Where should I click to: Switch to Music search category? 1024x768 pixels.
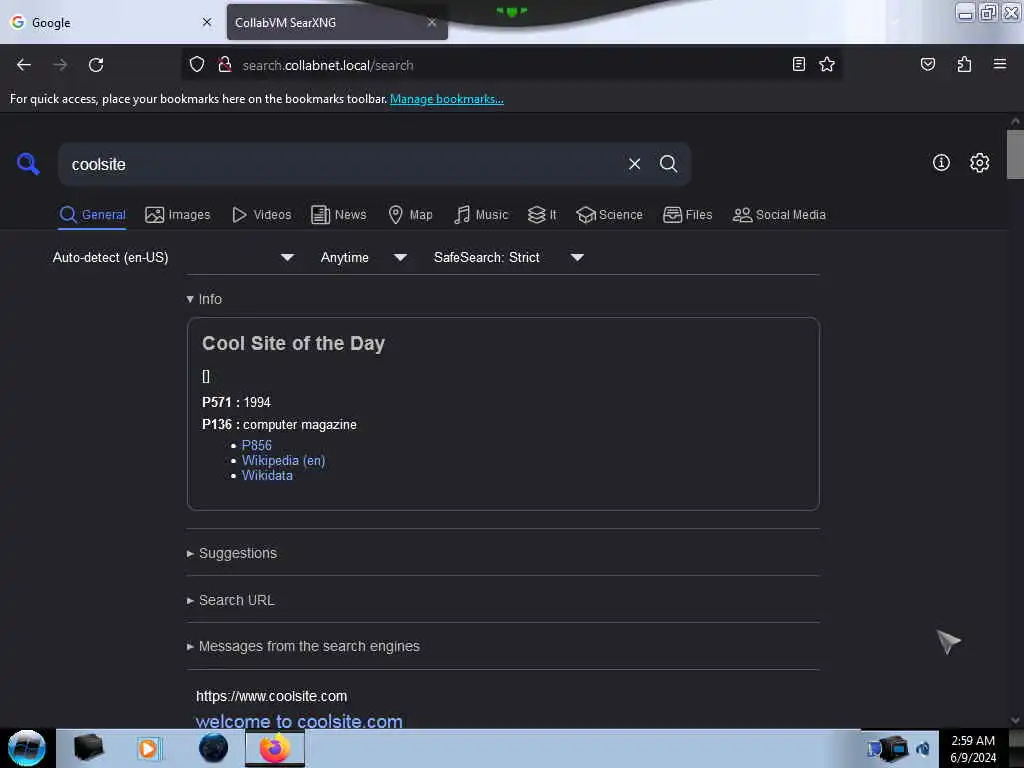[x=481, y=215]
